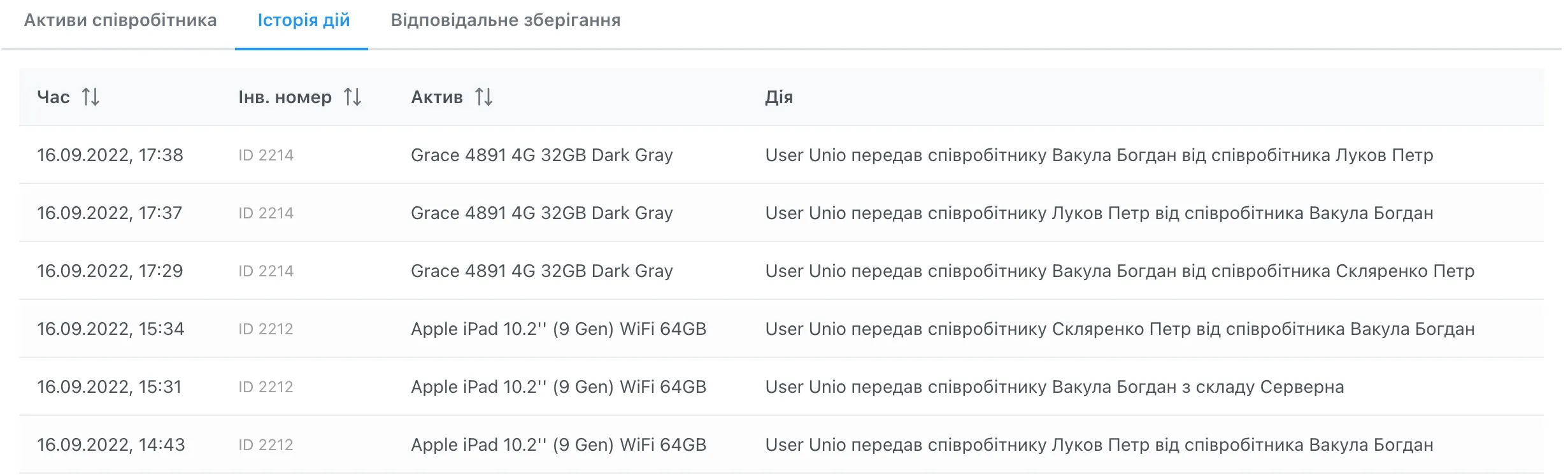Select the action mentioning складу Серверна
1568x475 pixels.
[1054, 387]
